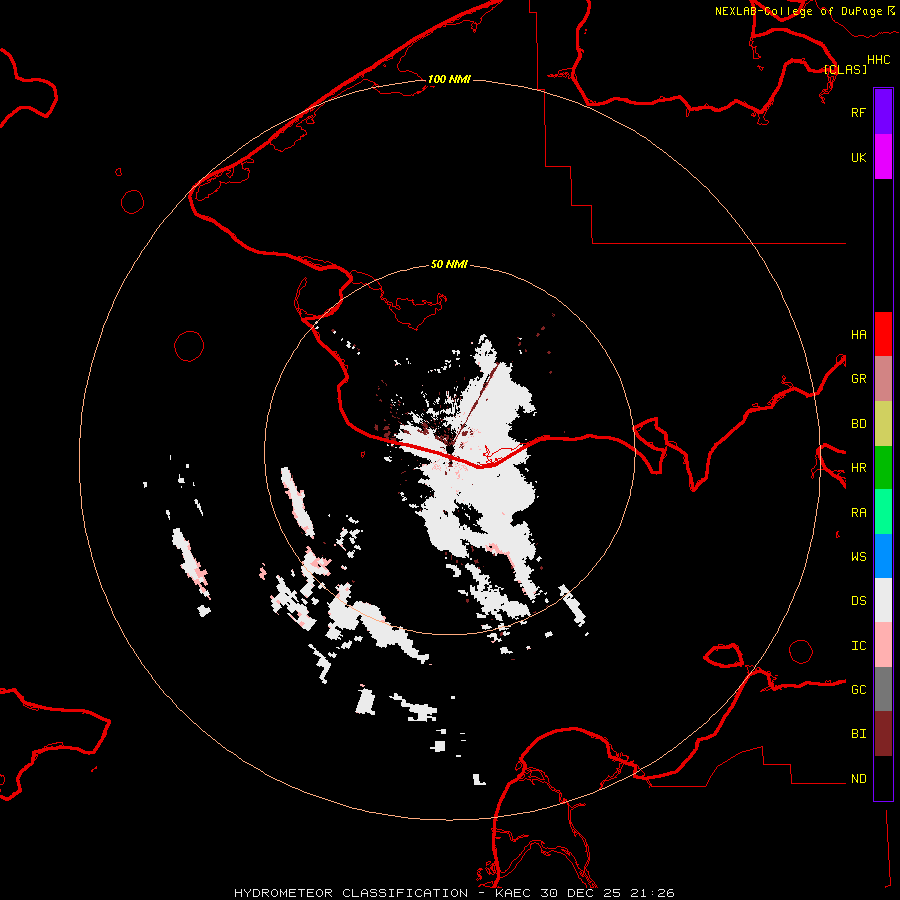Viewport: 900px width, 900px height.
Task: Click the BI dark red swatch
Action: pyautogui.click(x=883, y=734)
